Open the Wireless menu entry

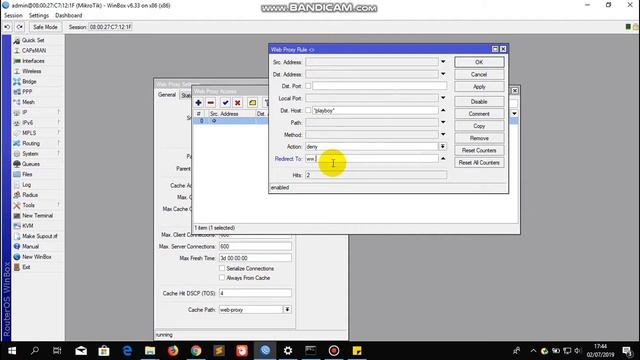tap(31, 71)
